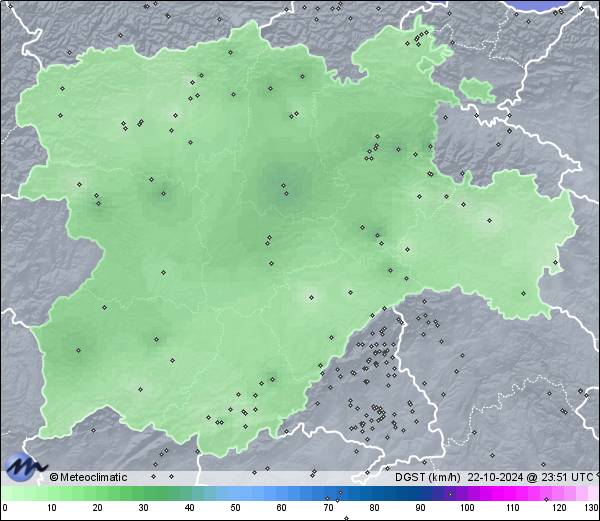
Task: Click the 22-10-2024 date stamp
Action: [x=495, y=477]
